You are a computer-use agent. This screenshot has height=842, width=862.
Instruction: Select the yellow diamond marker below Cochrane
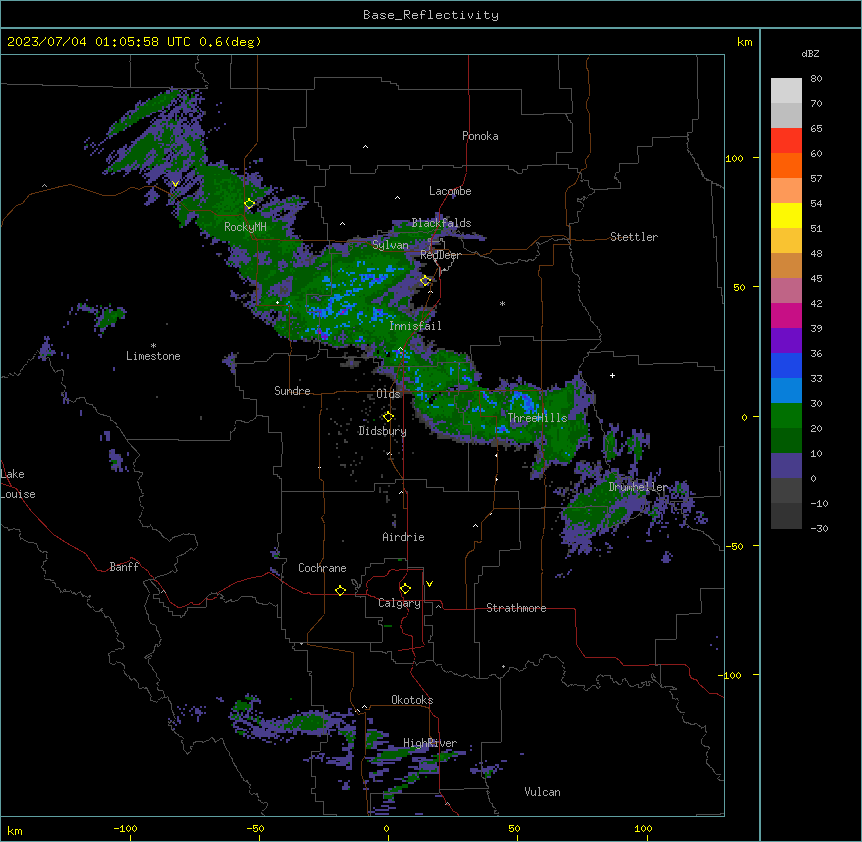[x=340, y=590]
